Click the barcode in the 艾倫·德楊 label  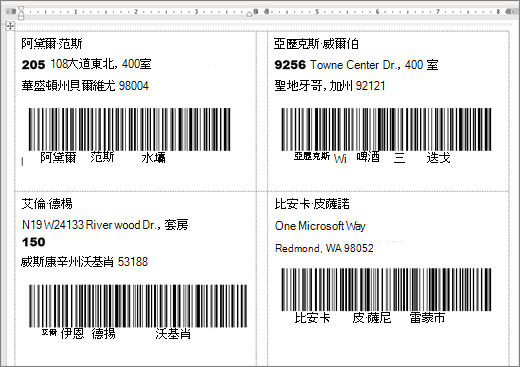tap(138, 306)
